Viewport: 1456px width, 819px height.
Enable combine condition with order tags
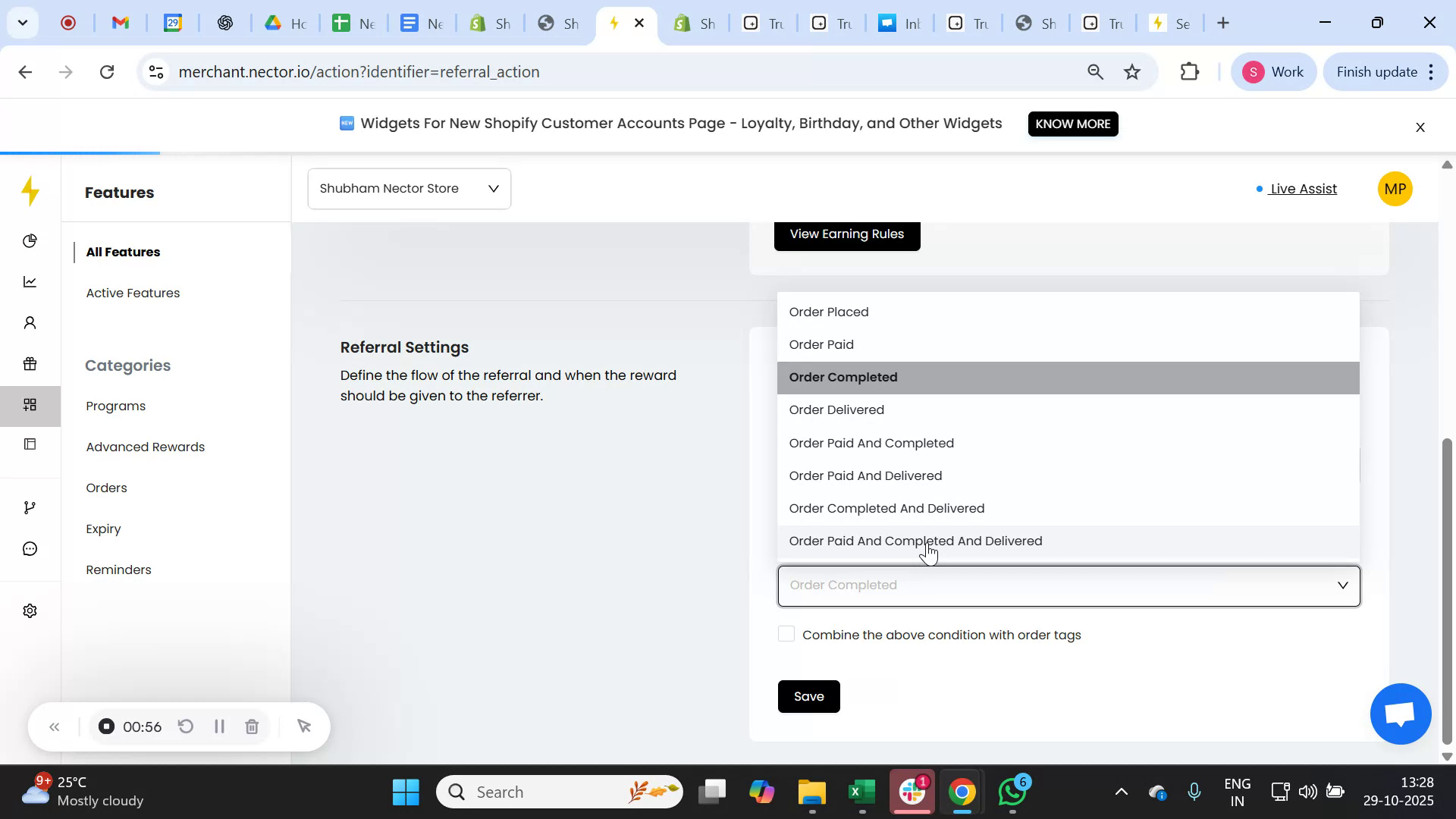tap(787, 634)
